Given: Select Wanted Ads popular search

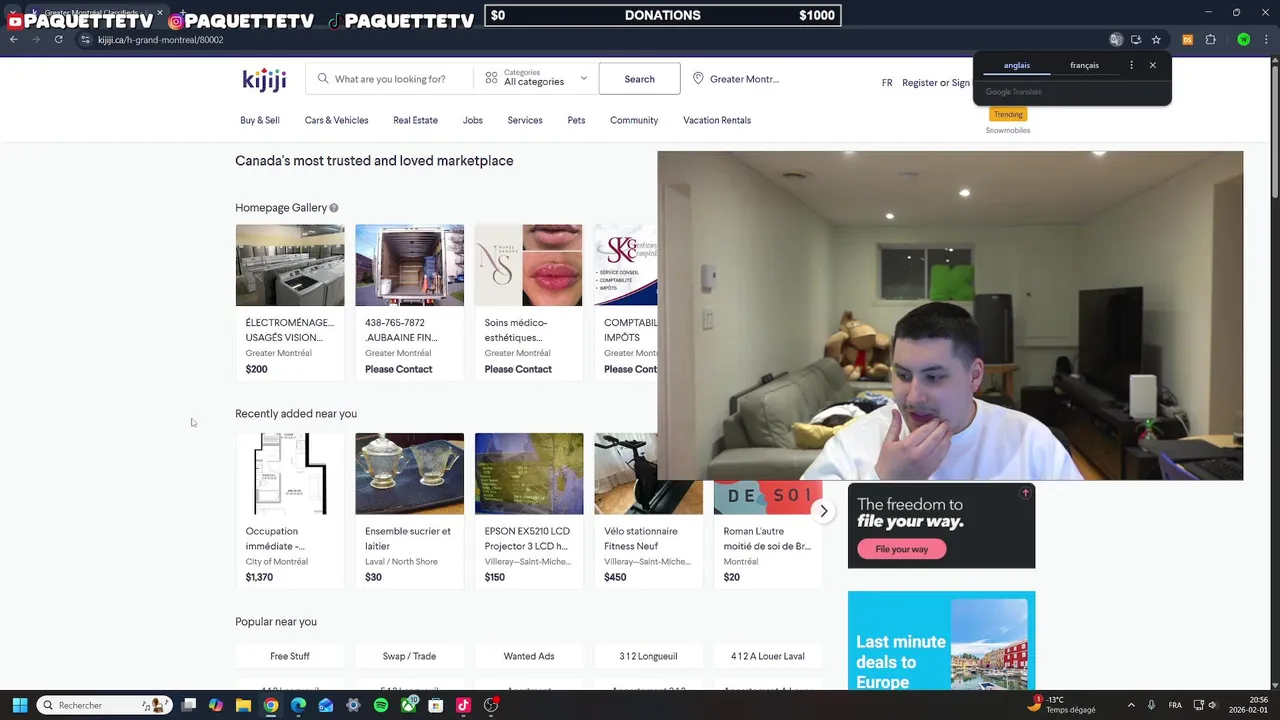Looking at the screenshot, I should [x=529, y=656].
